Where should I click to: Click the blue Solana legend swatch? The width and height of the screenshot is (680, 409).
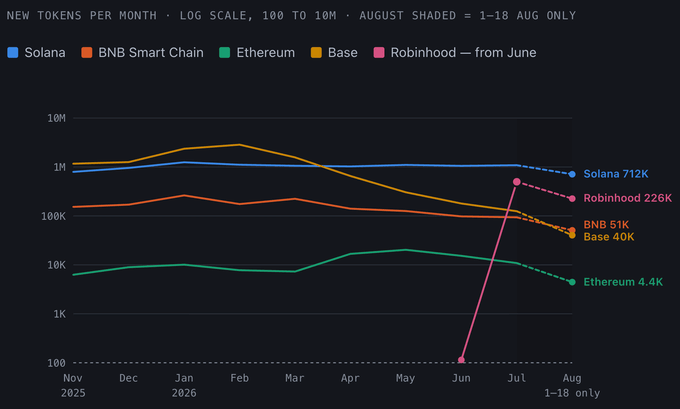[13, 53]
